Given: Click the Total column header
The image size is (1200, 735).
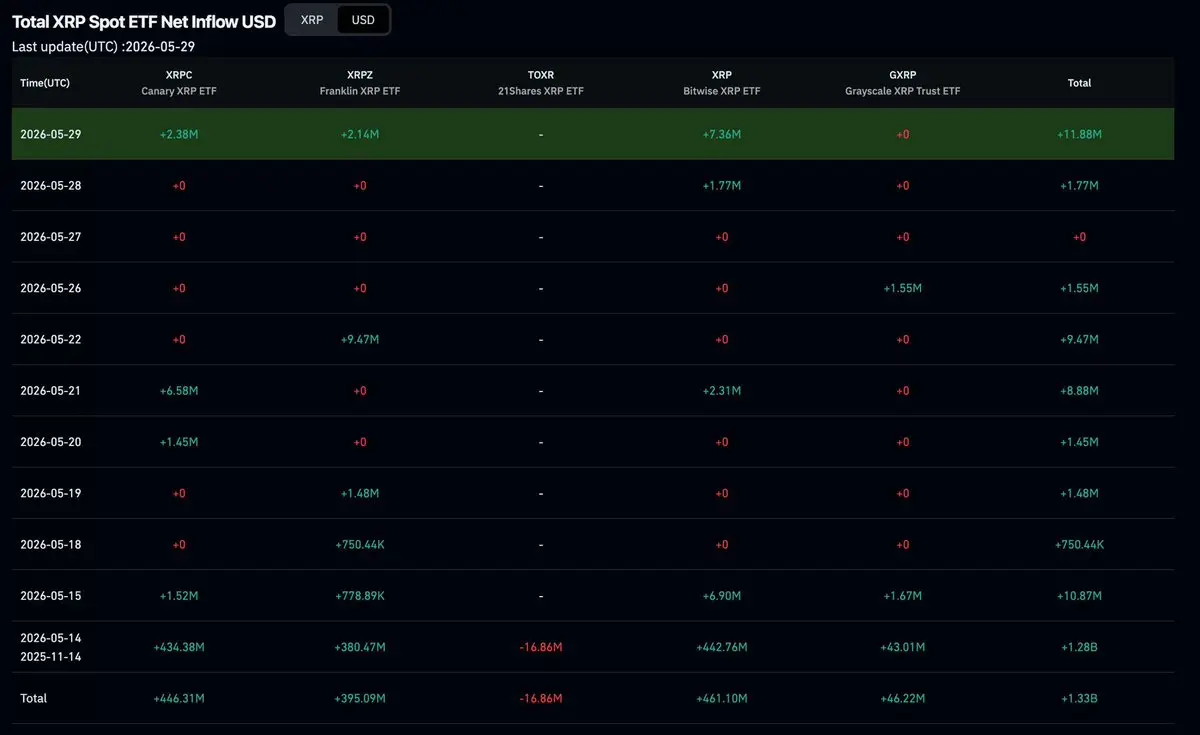Looking at the screenshot, I should (x=1079, y=83).
